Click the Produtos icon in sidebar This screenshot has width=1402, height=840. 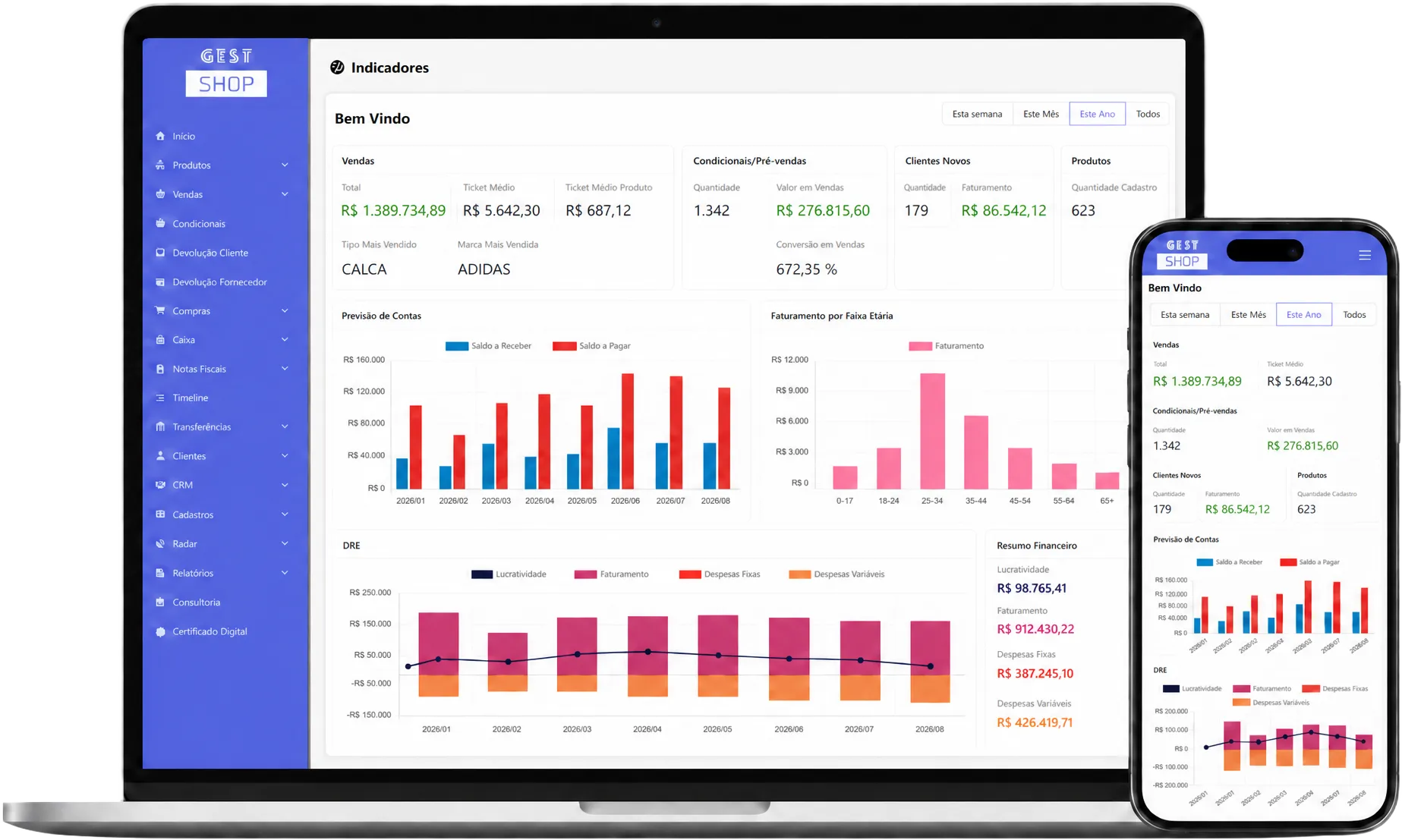coord(160,165)
